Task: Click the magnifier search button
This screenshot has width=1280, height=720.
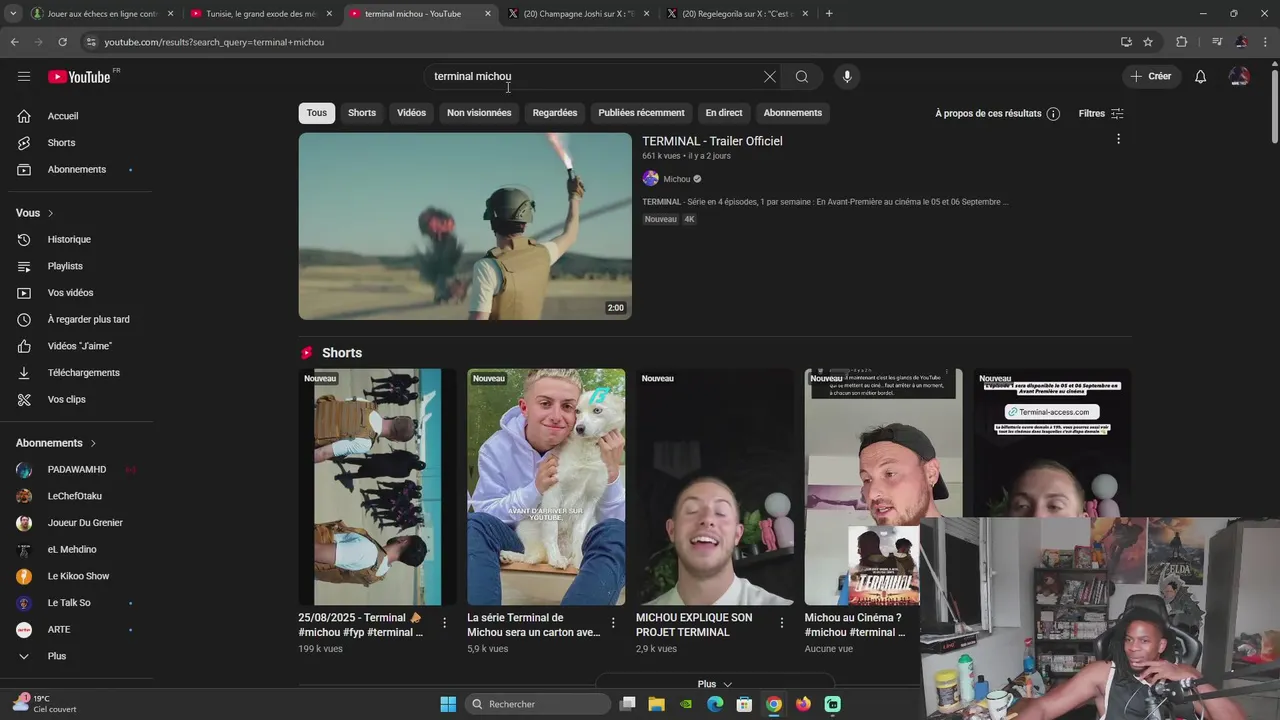Action: (802, 76)
